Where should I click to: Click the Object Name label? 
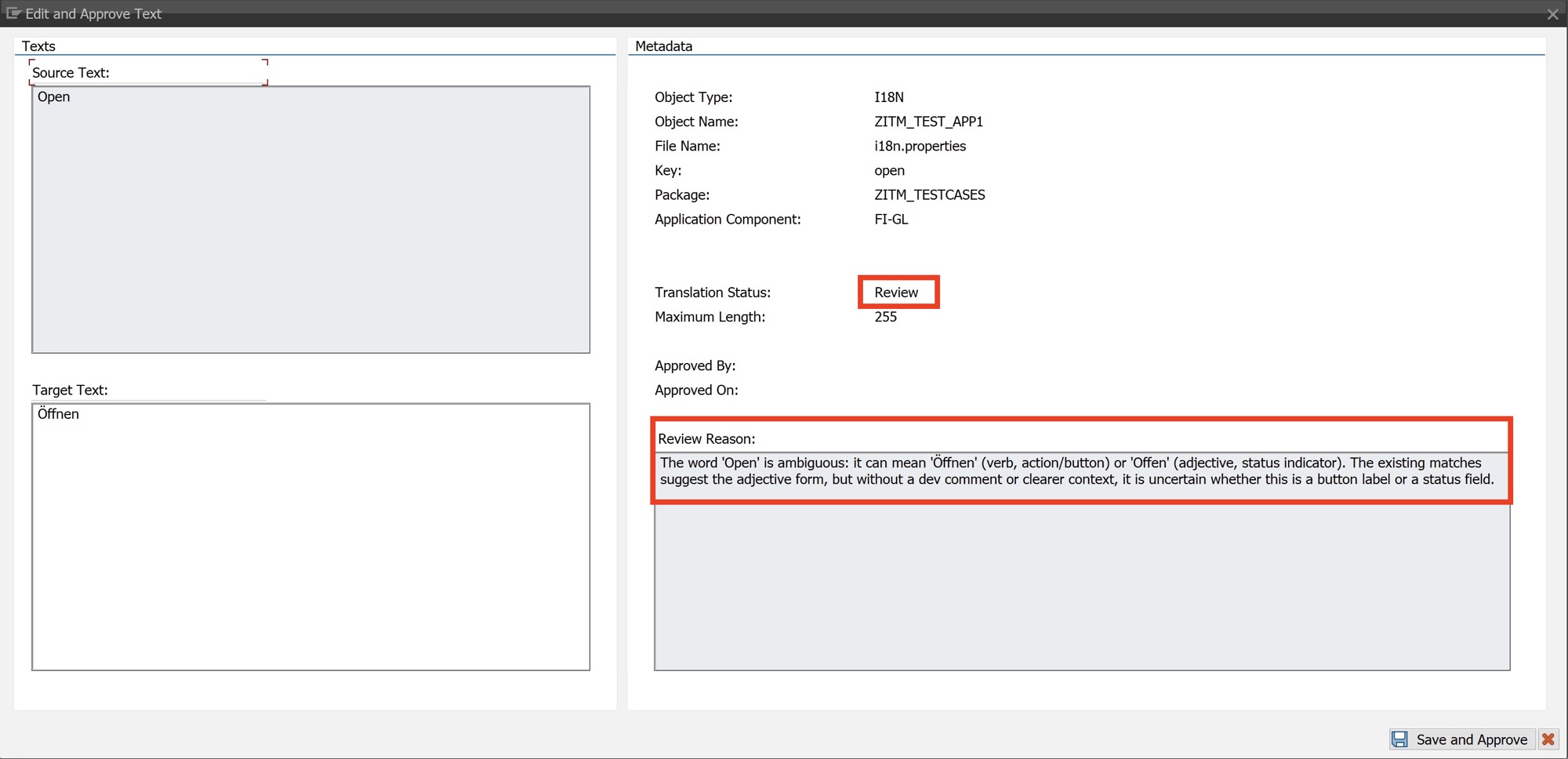tap(696, 122)
